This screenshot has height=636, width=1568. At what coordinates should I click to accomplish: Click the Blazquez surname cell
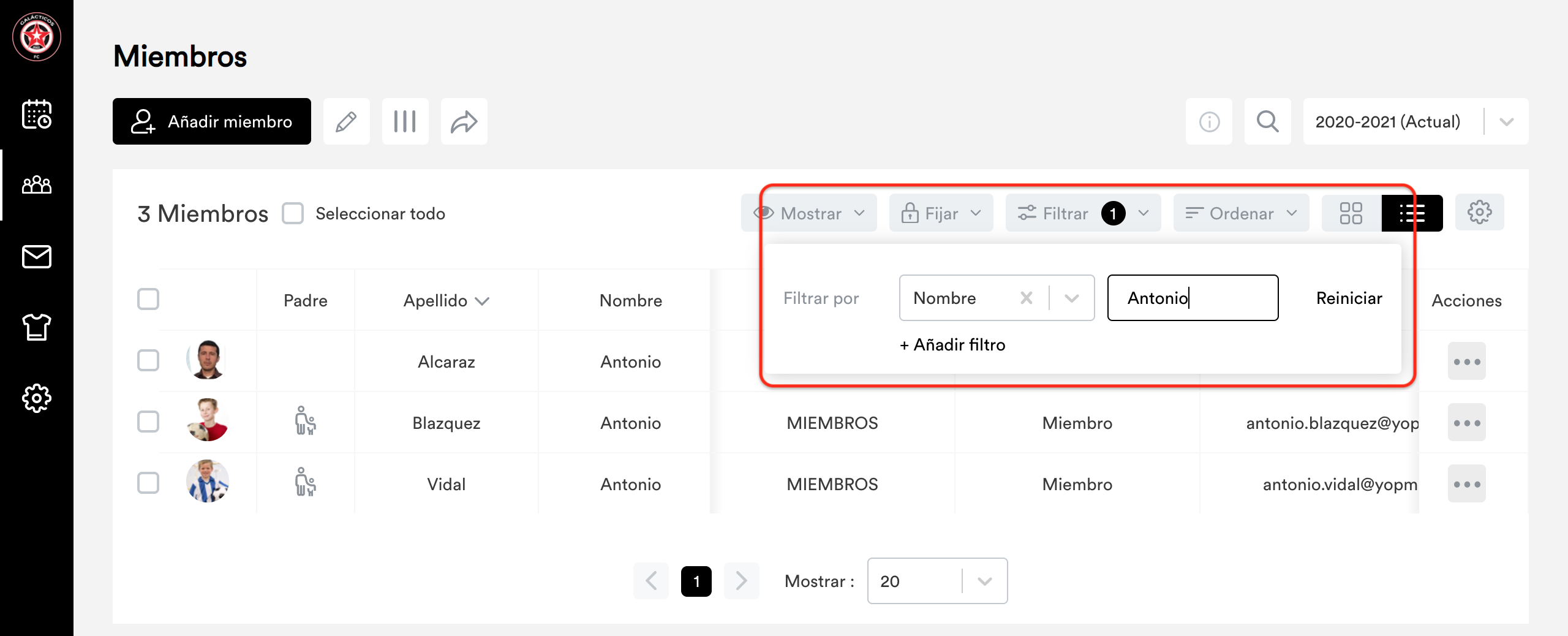pos(447,423)
